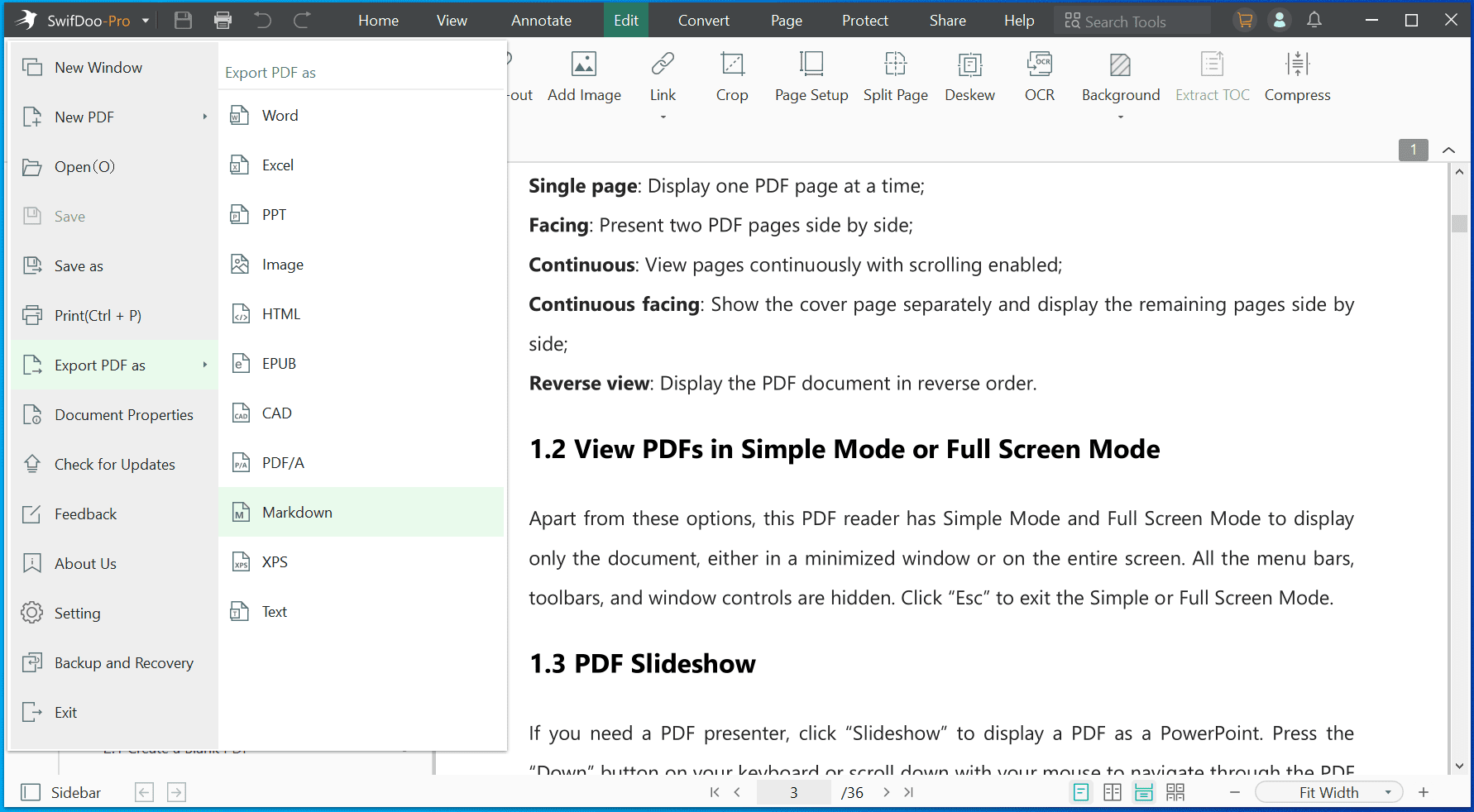Open the Protect tab

[x=865, y=21]
